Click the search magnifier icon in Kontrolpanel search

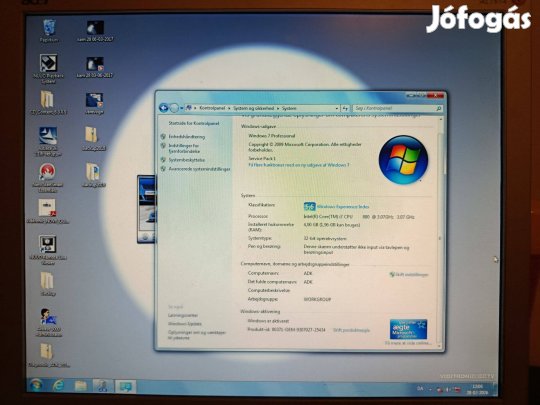(x=438, y=108)
